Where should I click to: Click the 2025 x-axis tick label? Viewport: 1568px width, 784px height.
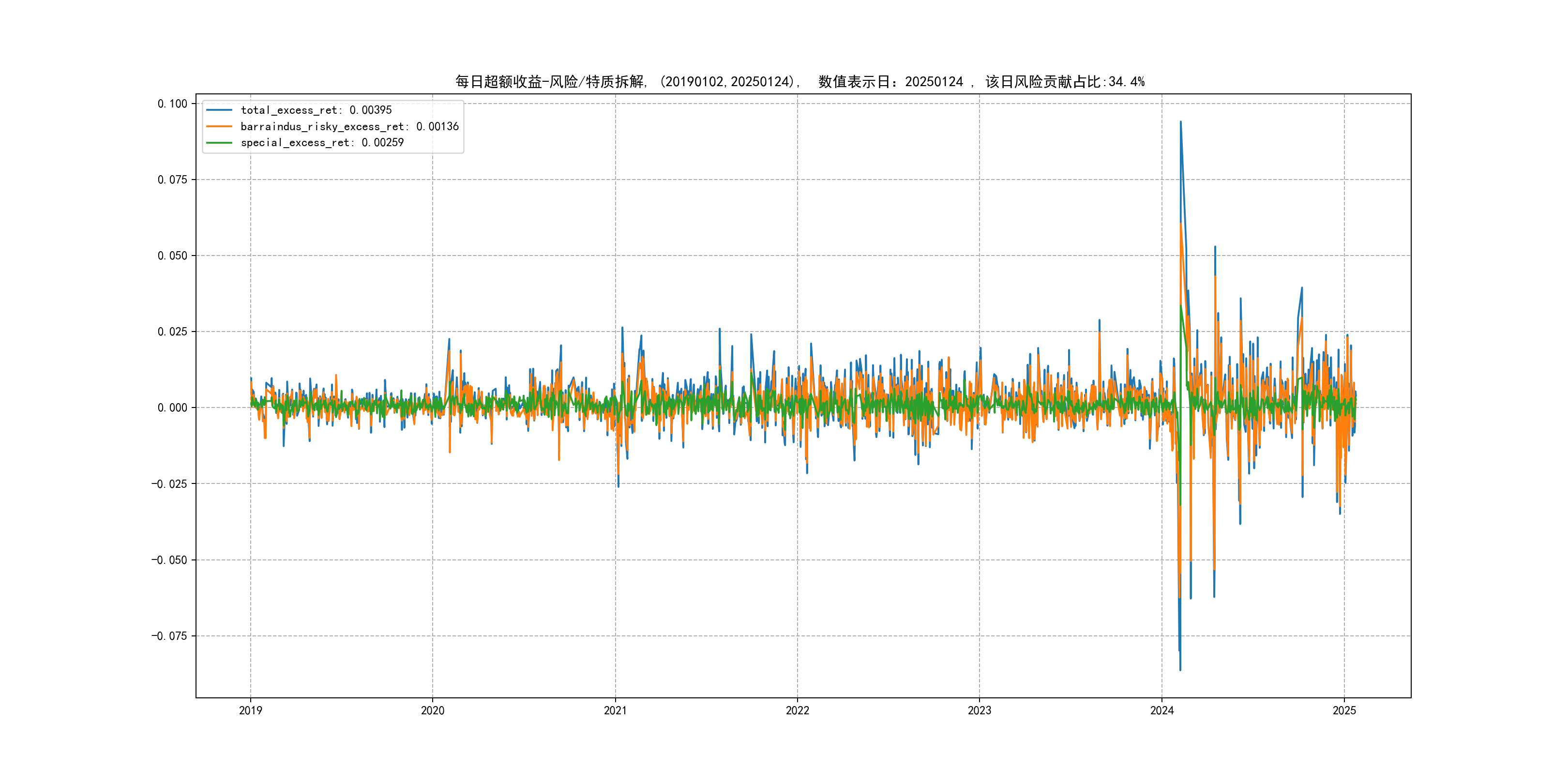click(x=1344, y=710)
